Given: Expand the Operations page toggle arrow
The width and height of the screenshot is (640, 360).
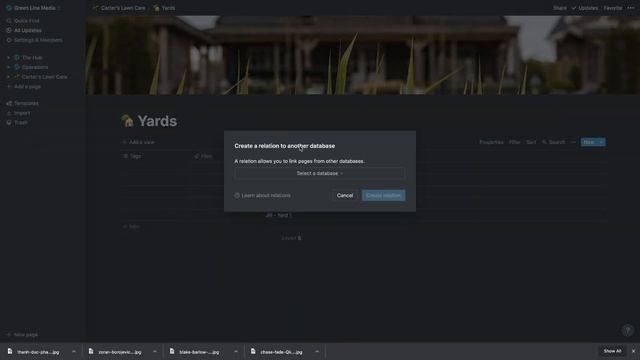Looking at the screenshot, I should pos(9,67).
